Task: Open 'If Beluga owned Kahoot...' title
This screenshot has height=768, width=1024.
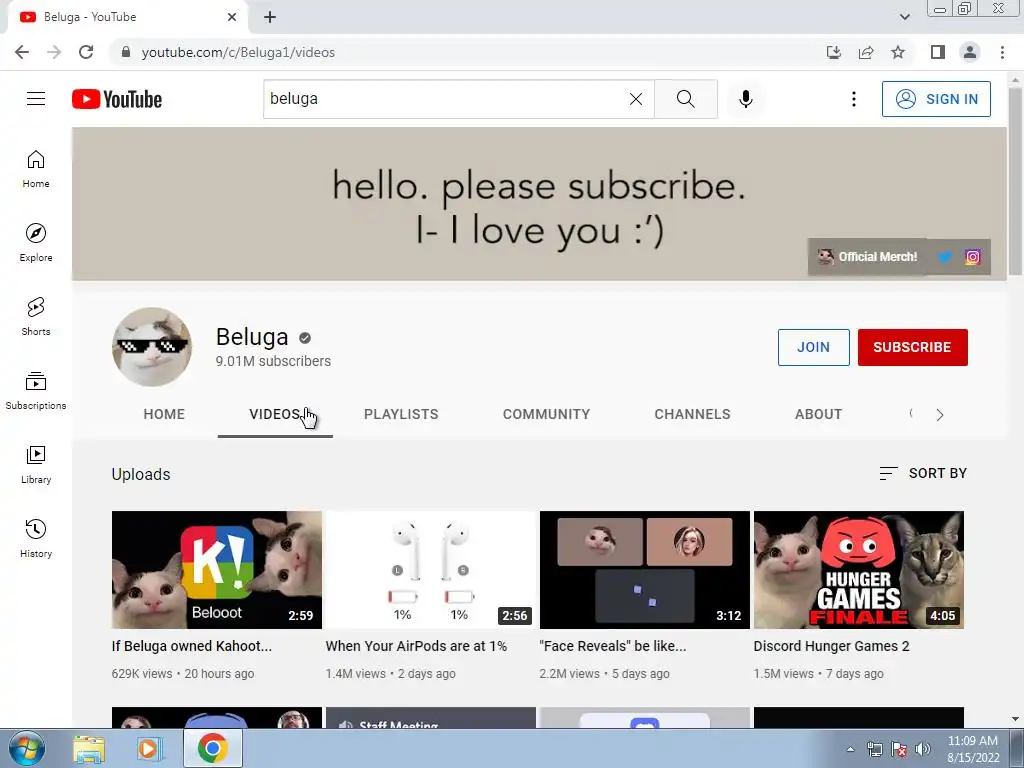Action: pyautogui.click(x=192, y=646)
